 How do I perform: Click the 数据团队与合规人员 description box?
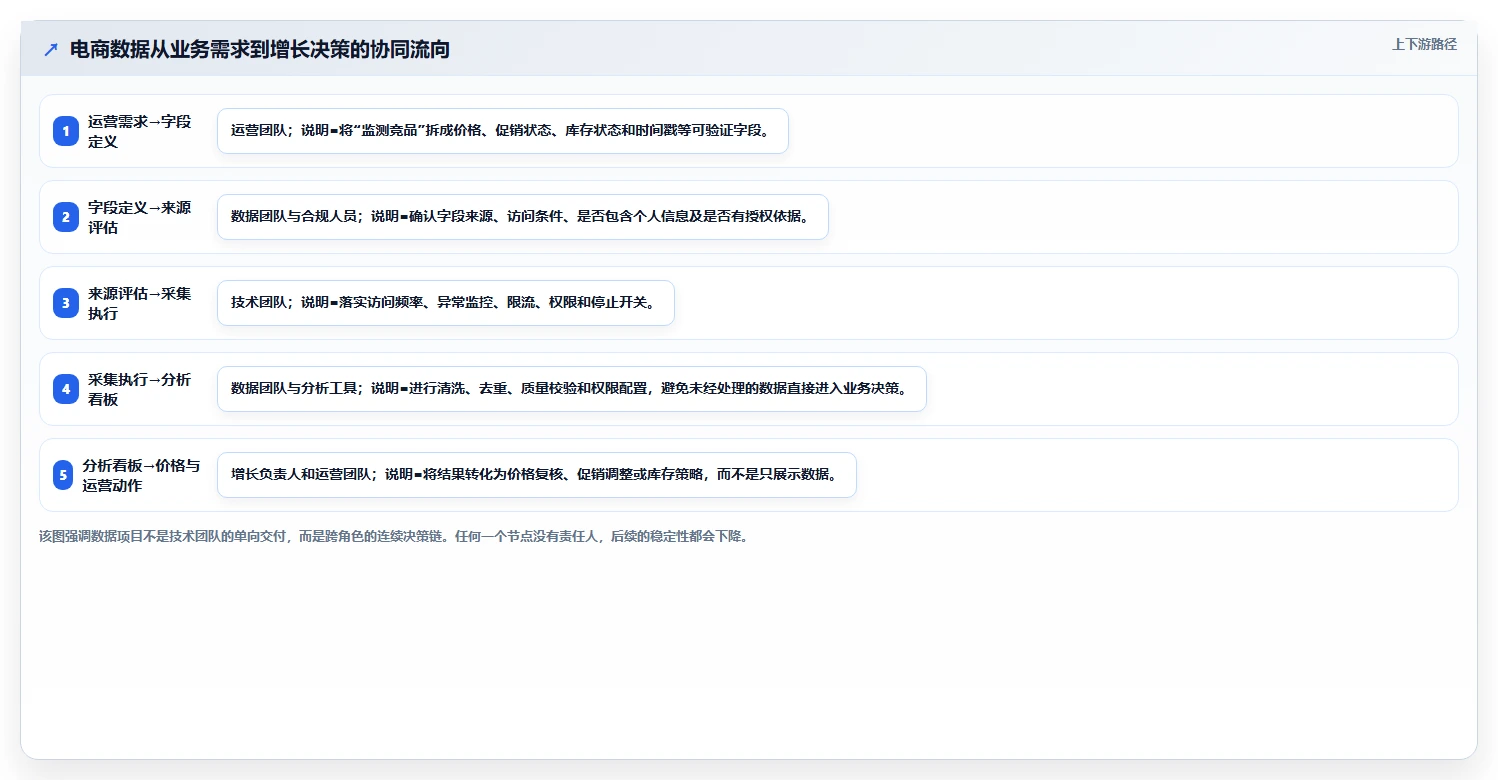point(523,217)
